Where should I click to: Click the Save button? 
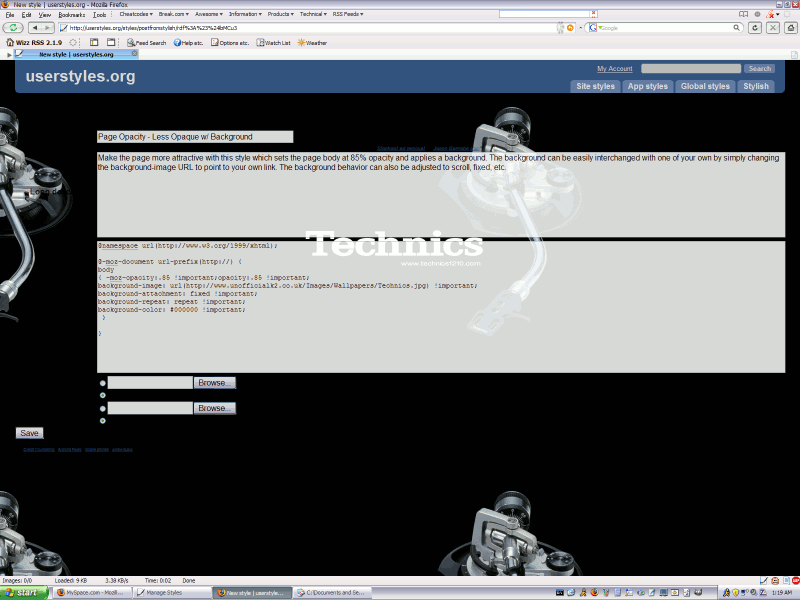click(x=30, y=433)
